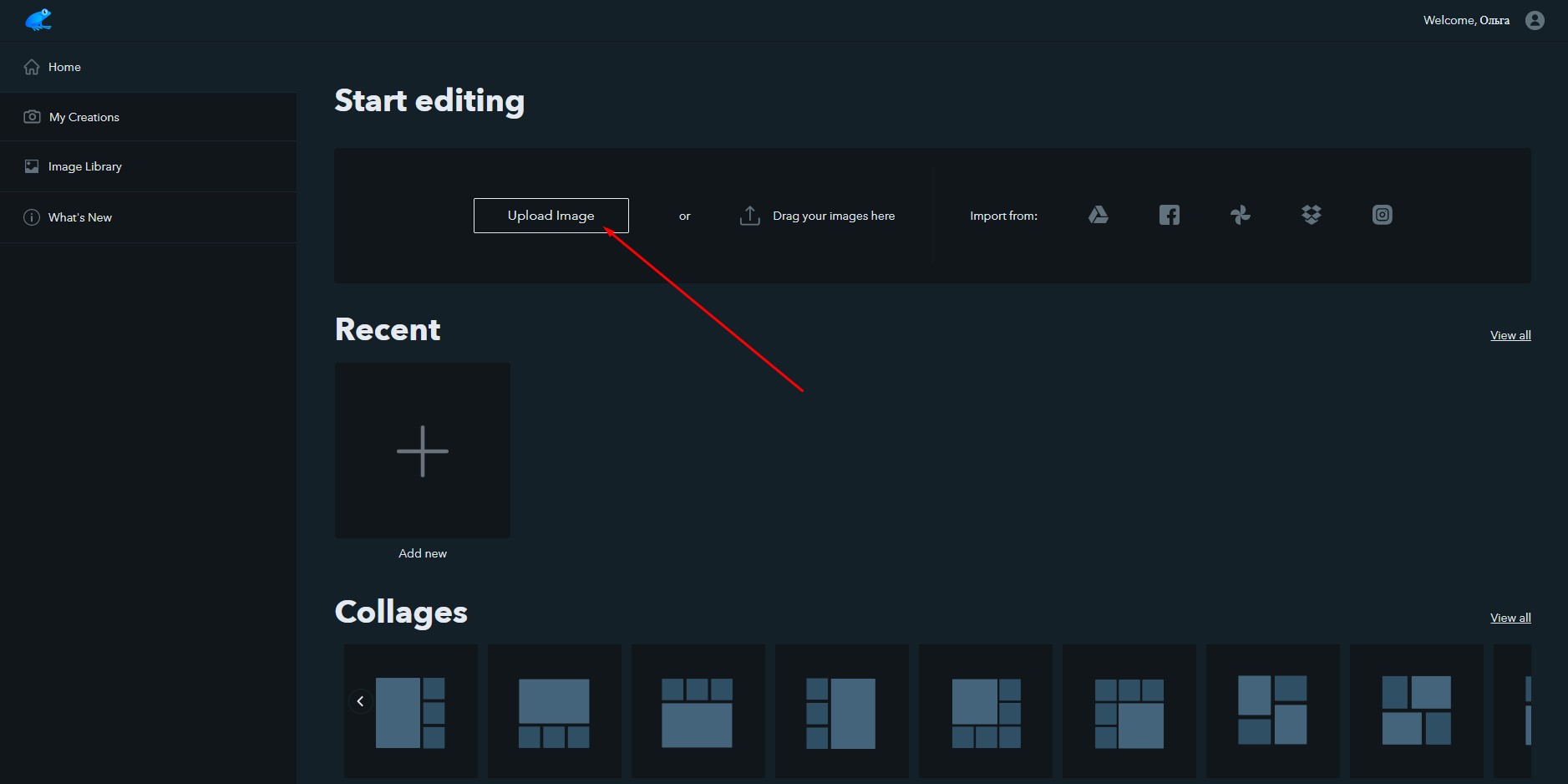View all collages link
Screen dimensions: 1568x784
pyautogui.click(x=1510, y=618)
